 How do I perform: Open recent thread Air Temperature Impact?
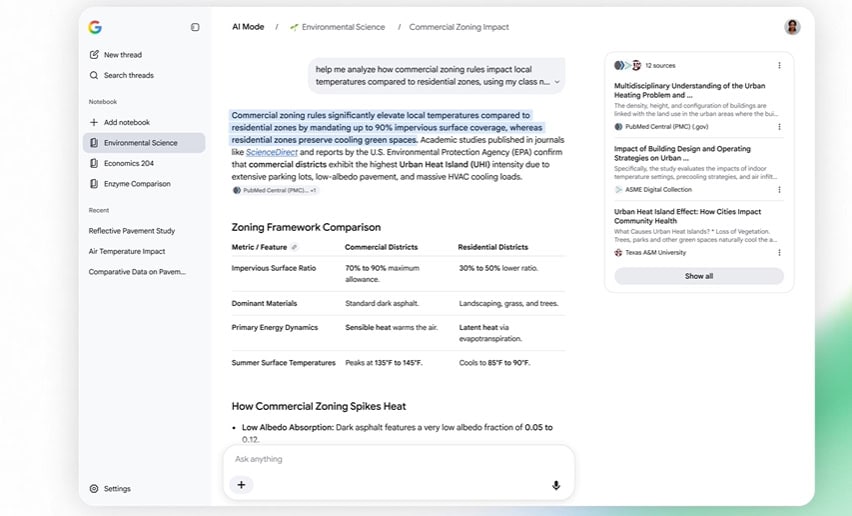pos(127,251)
